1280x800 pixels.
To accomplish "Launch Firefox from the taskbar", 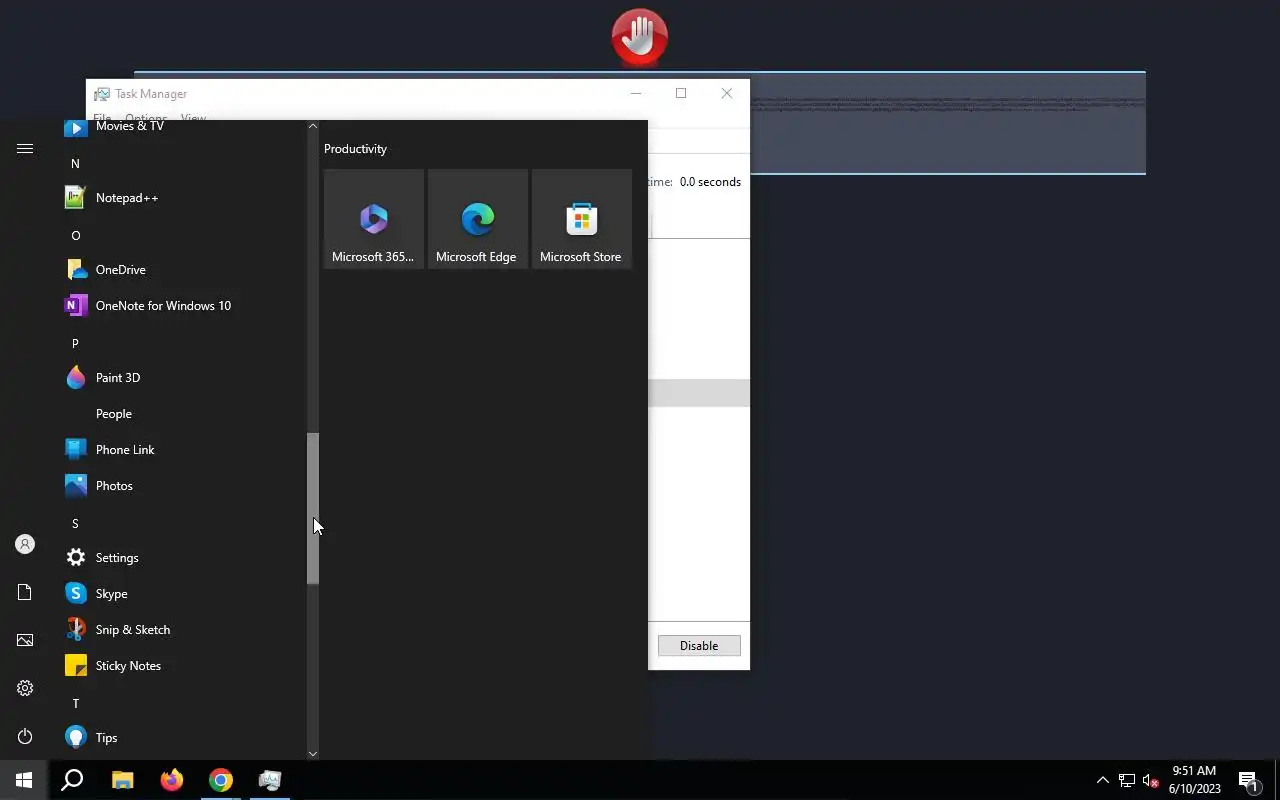I will 171,780.
